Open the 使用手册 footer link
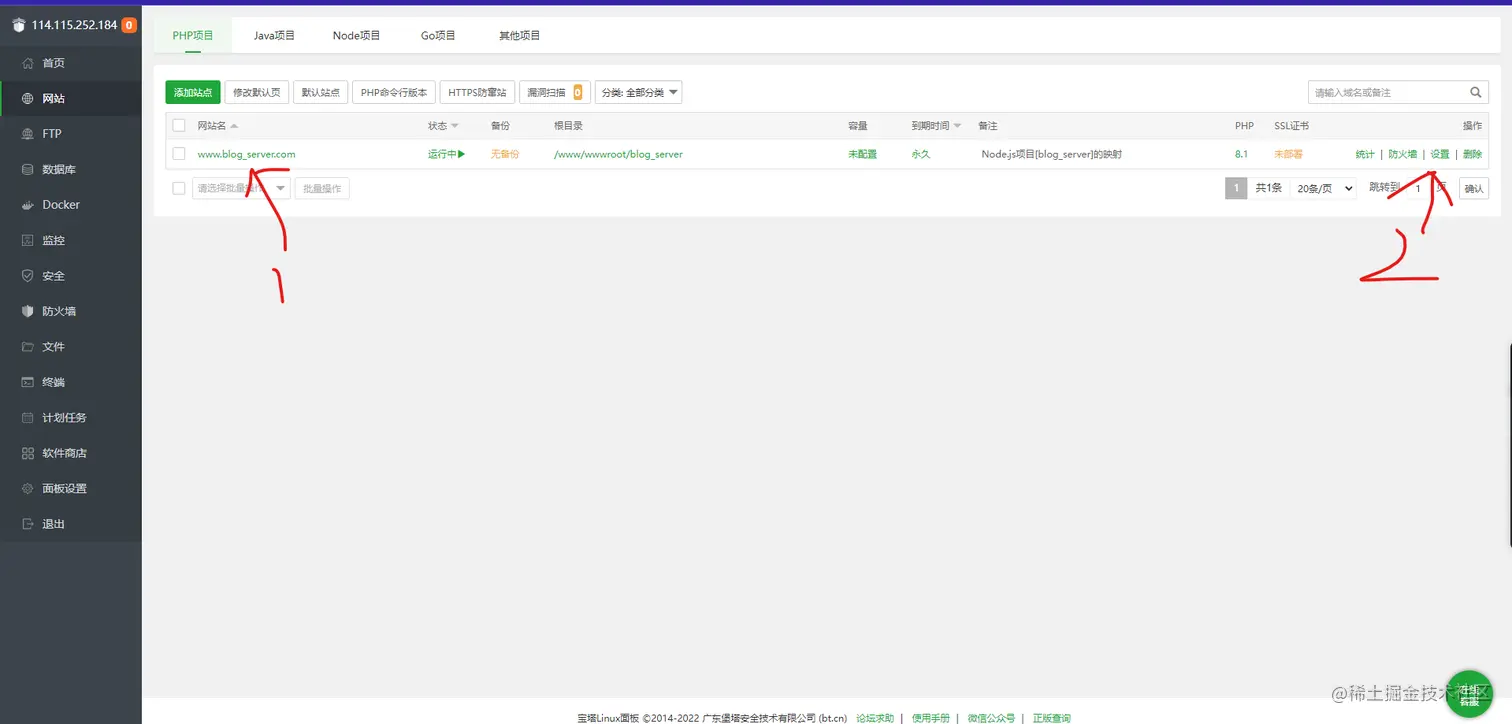Viewport: 1512px width, 724px height. tap(931, 718)
